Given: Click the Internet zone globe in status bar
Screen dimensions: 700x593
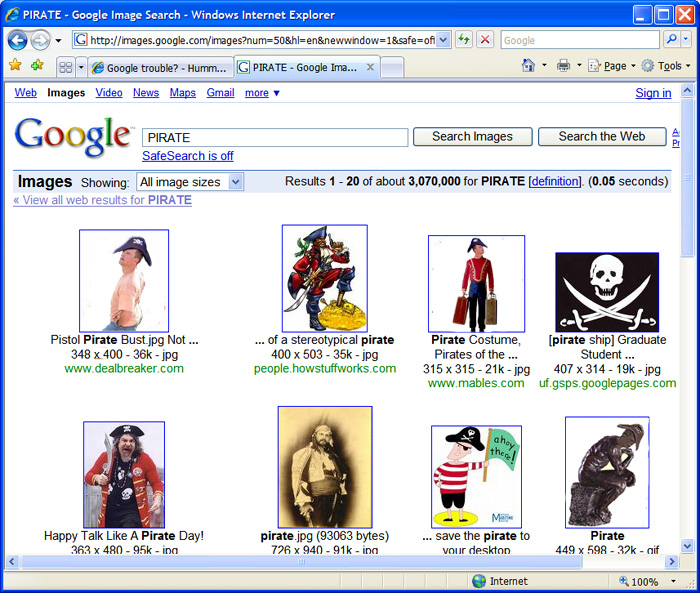Looking at the screenshot, I should (x=479, y=581).
